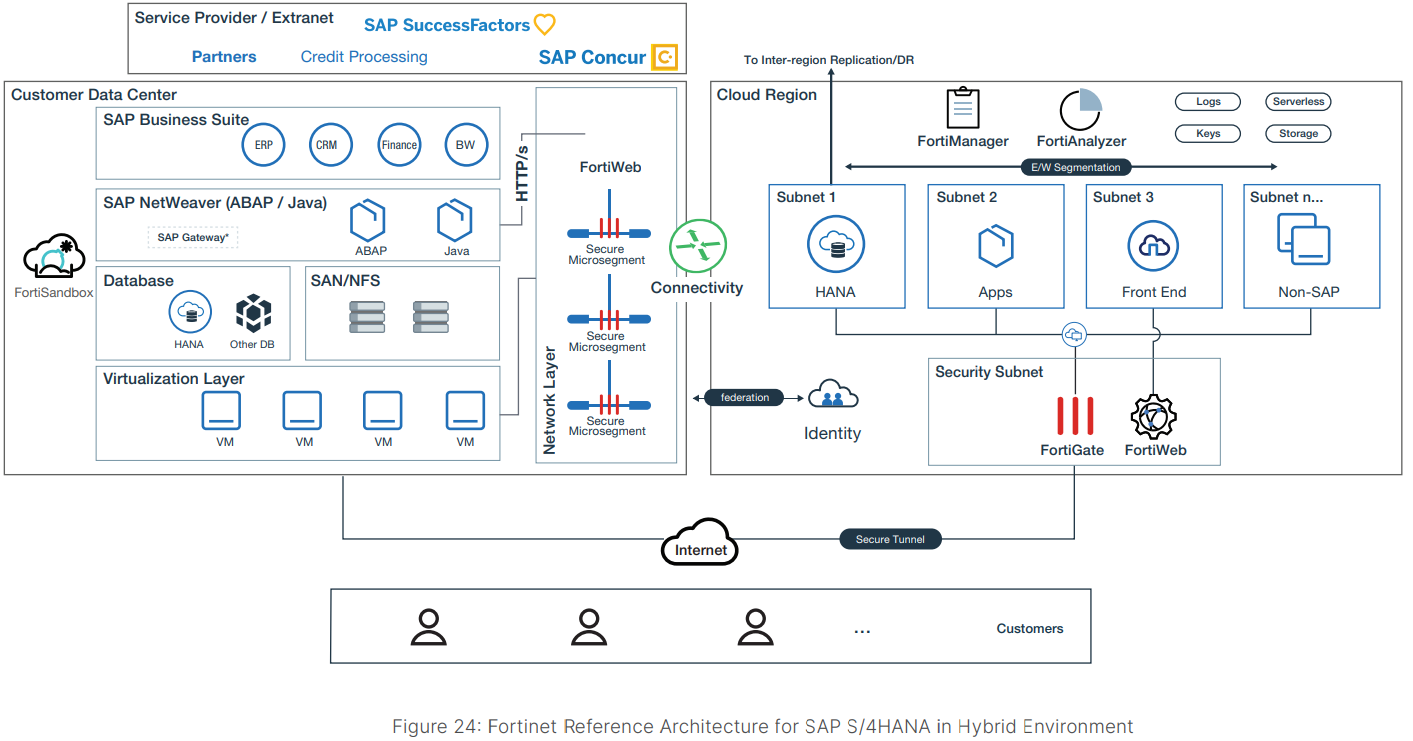Select the Other DB icon in Database
This screenshot has height=741, width=1413.
point(254,313)
